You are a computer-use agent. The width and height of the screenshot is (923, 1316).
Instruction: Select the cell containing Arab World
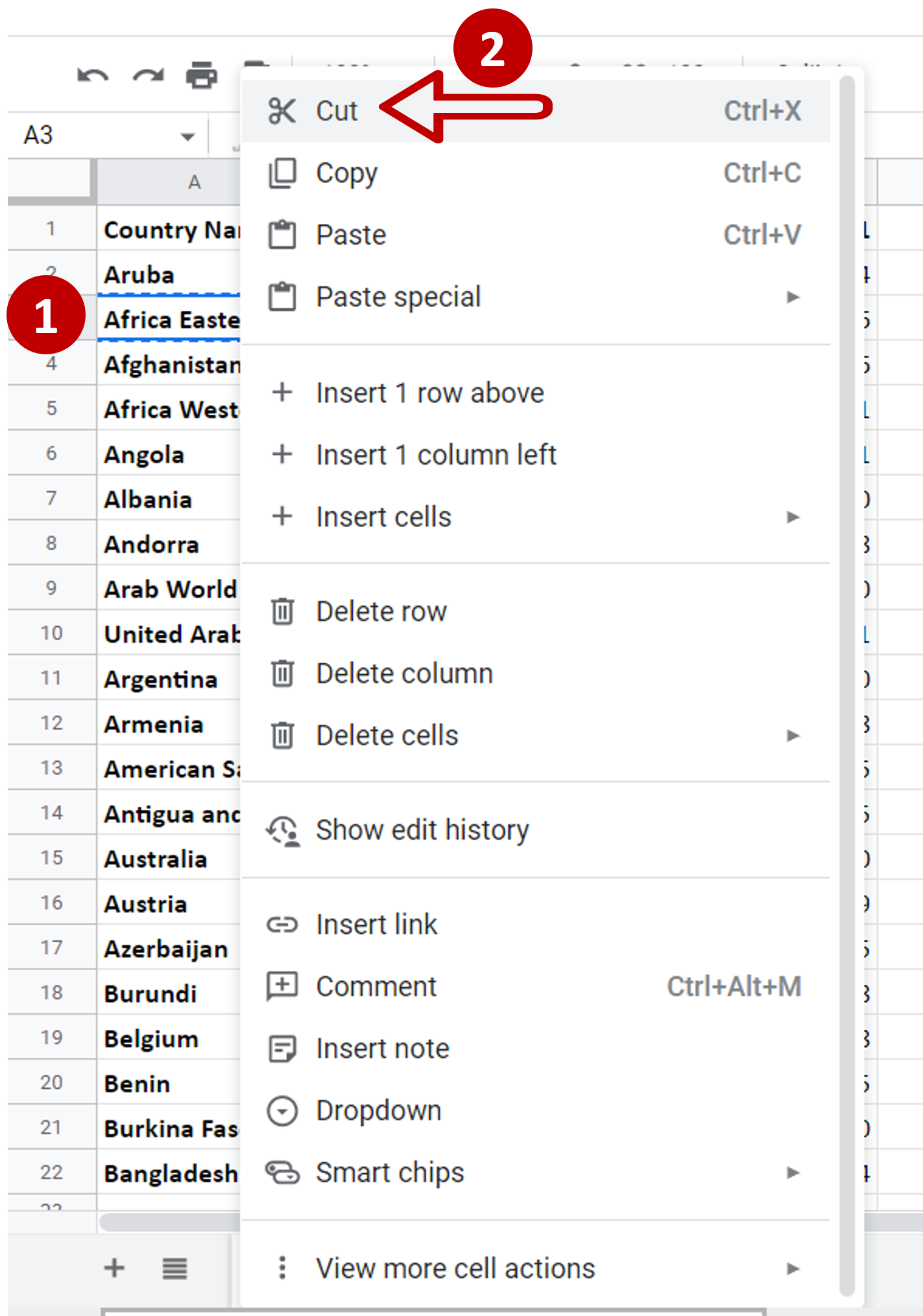[169, 588]
